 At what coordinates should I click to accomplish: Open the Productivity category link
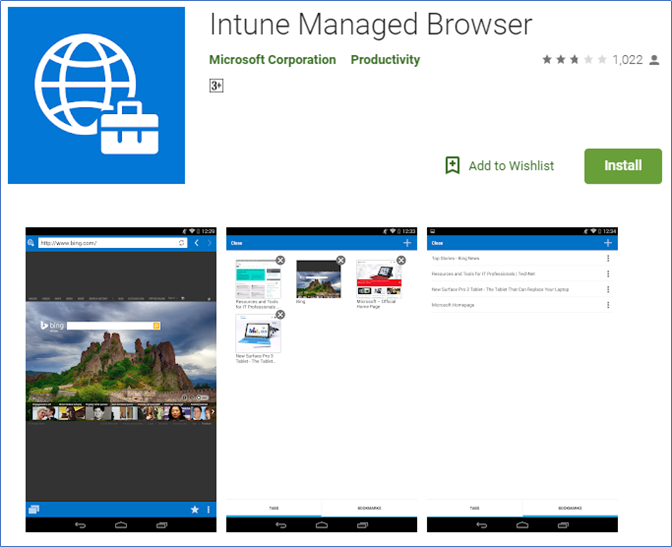coord(385,60)
